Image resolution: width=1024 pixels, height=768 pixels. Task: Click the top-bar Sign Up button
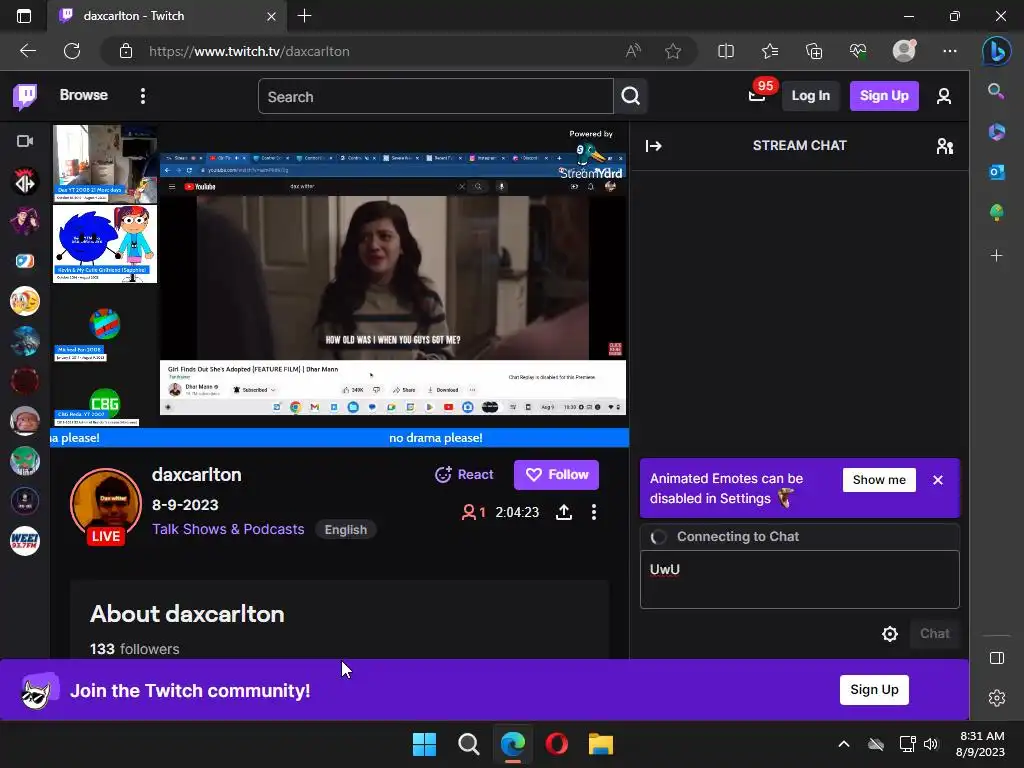point(884,96)
